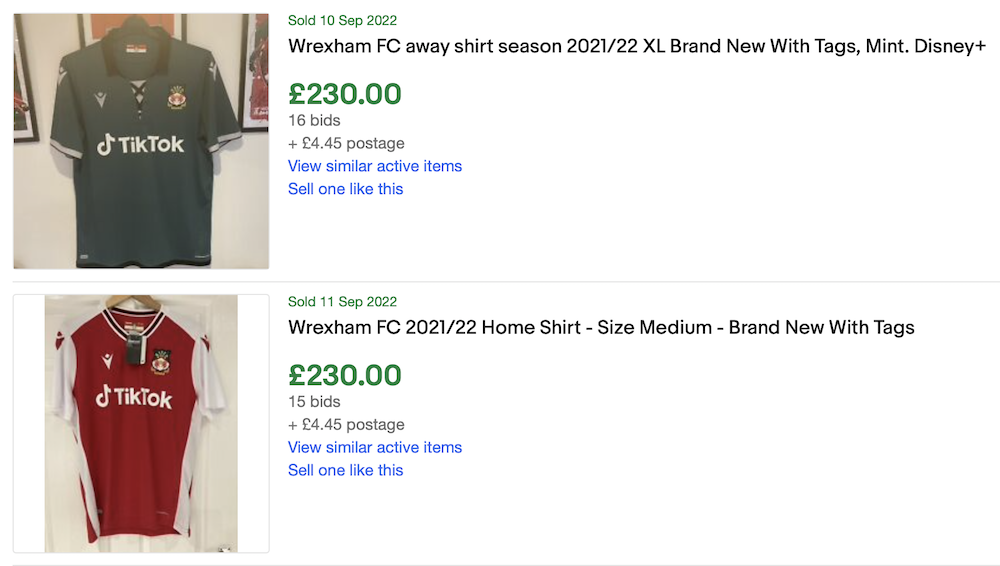The image size is (1000, 566).
Task: Click the TikTok logo on the green shirt
Action: [x=141, y=145]
